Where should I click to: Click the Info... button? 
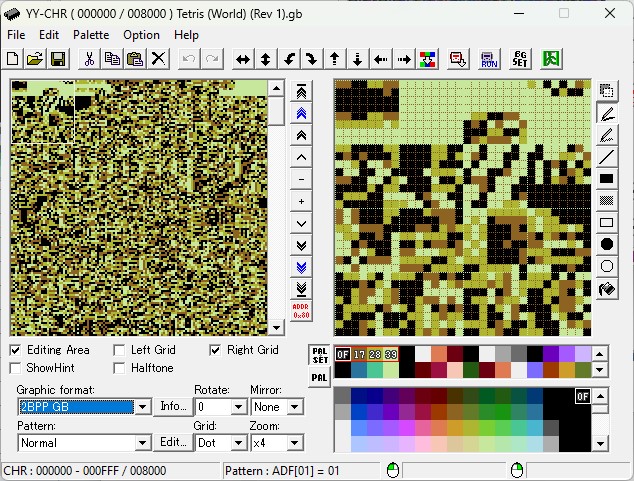[x=173, y=406]
